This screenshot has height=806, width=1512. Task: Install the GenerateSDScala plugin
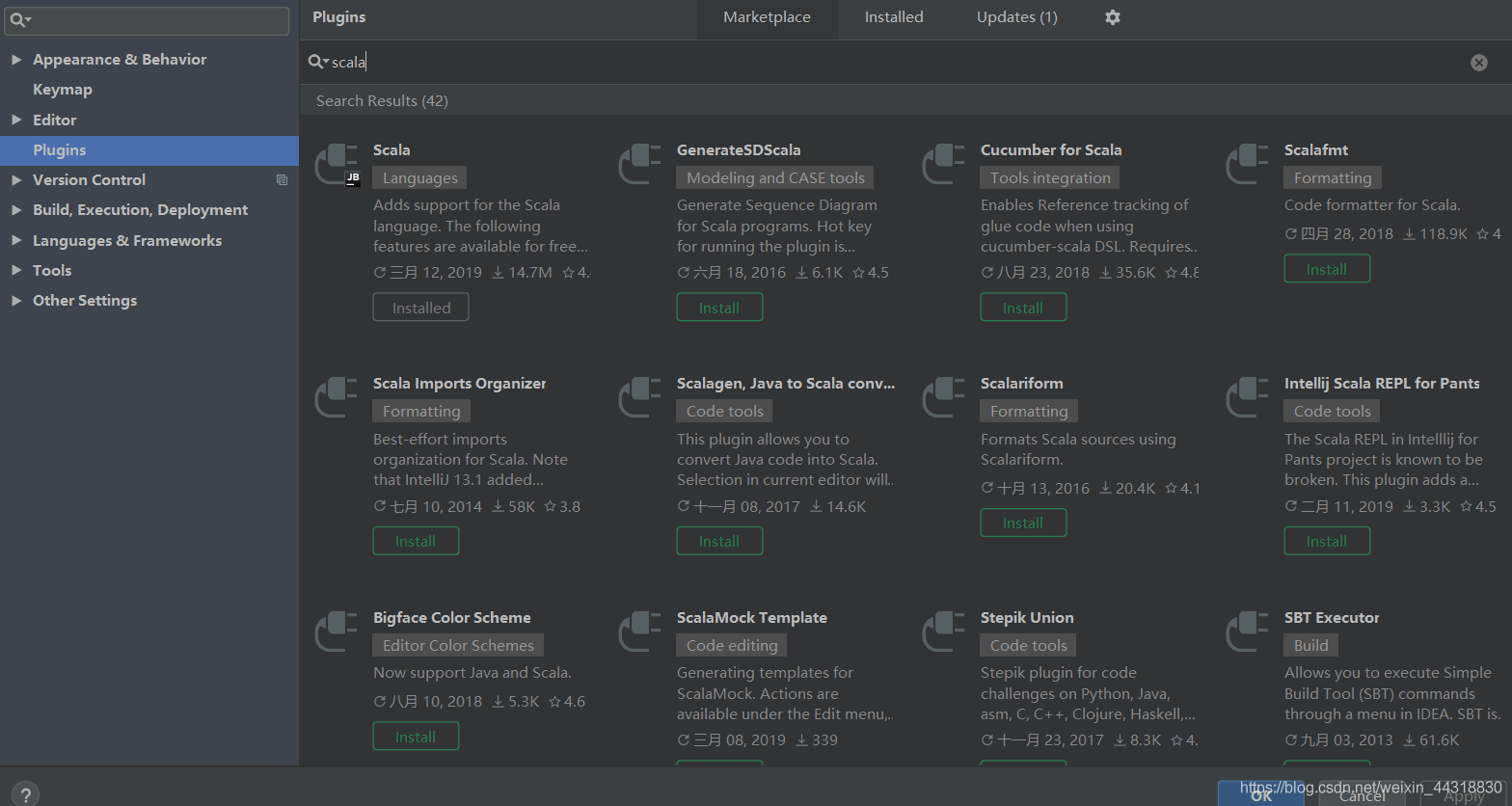pyautogui.click(x=719, y=308)
